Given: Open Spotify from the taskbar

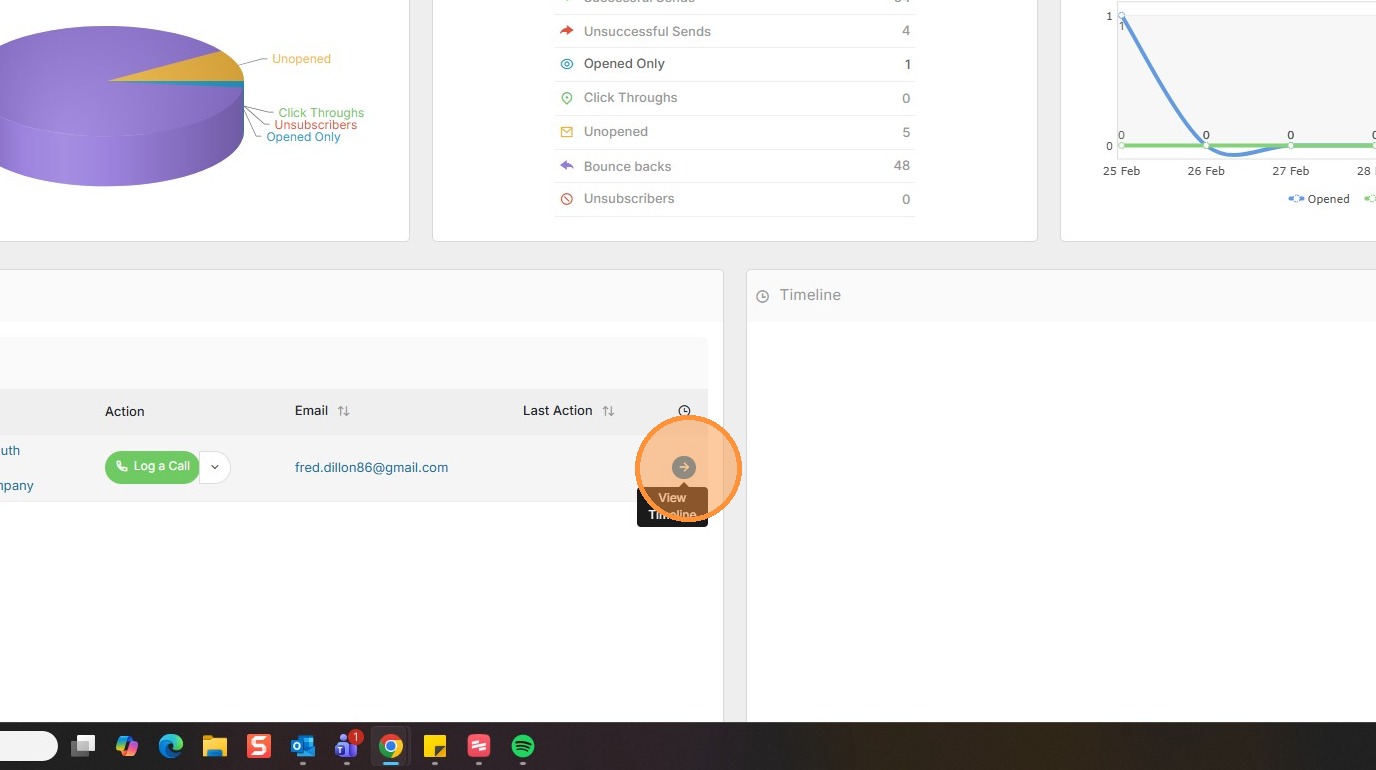Looking at the screenshot, I should tap(523, 746).
